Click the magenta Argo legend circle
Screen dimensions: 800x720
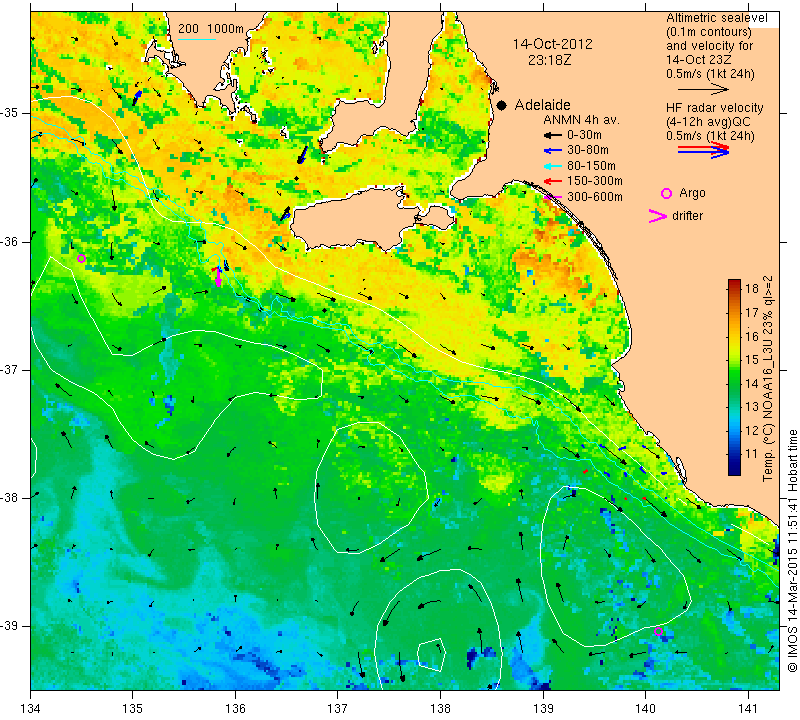[666, 193]
